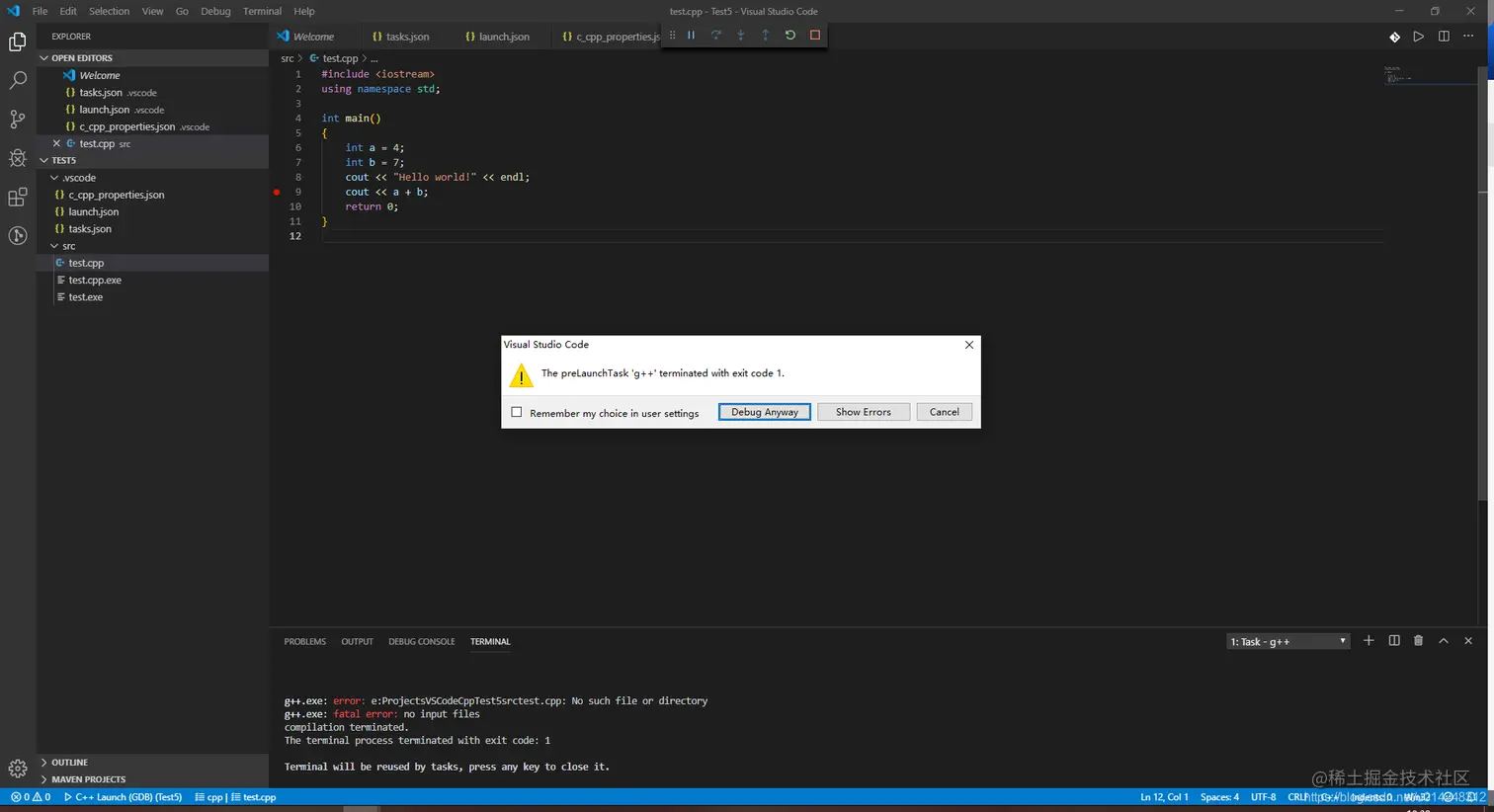Click the errors and warnings status indicator
Image resolution: width=1494 pixels, height=812 pixels.
tap(31, 797)
